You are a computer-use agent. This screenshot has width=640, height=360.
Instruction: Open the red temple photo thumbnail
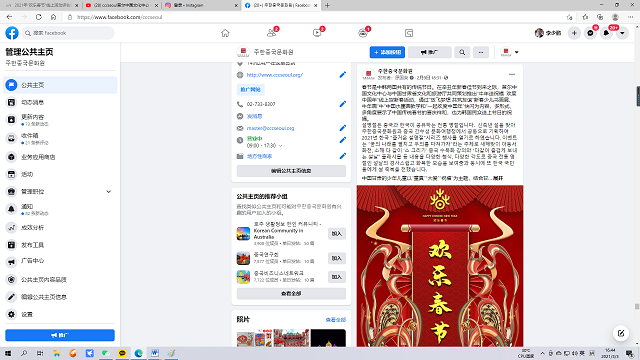pos(291,338)
